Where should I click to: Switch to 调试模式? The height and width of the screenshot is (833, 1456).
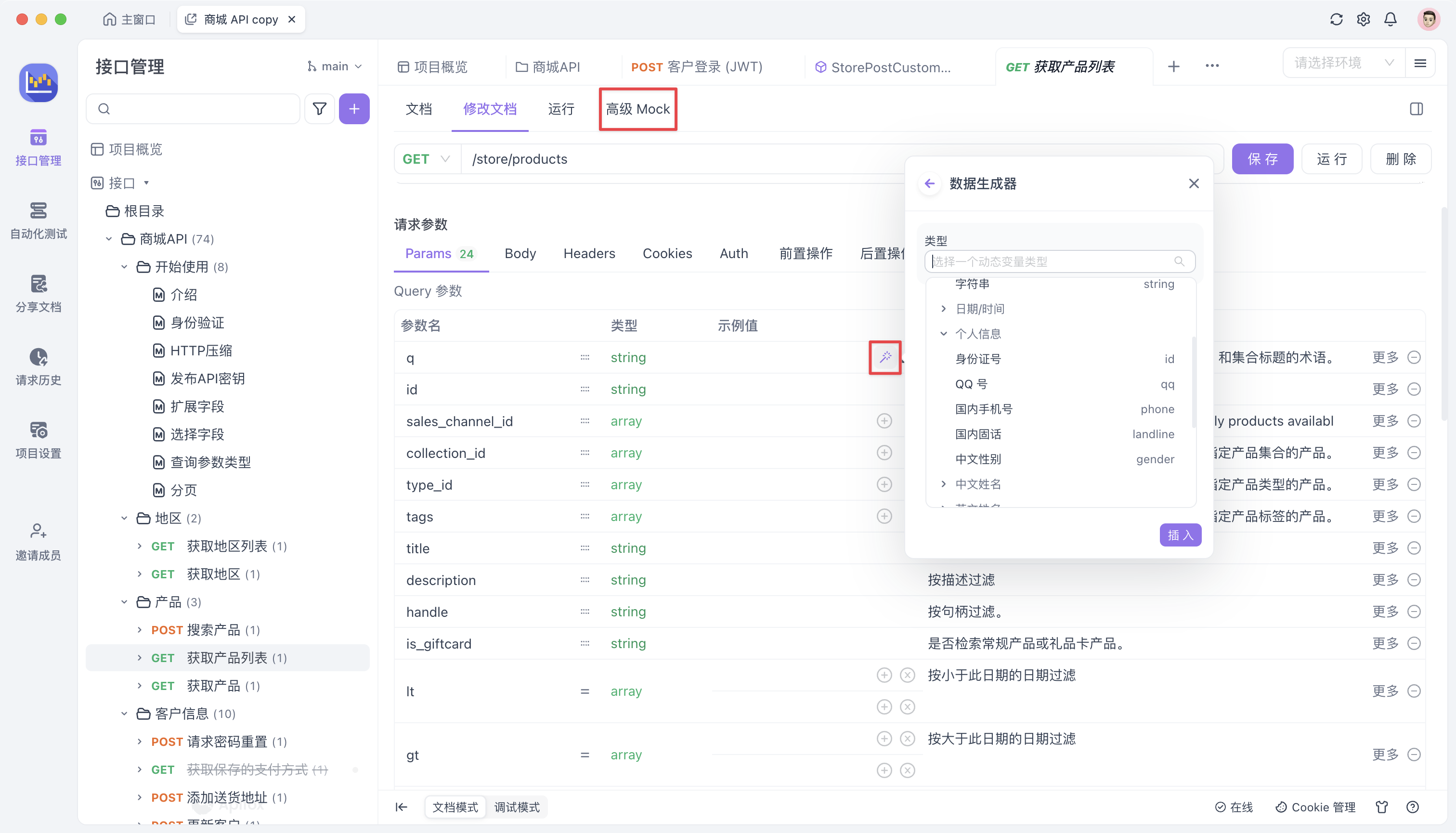[517, 807]
